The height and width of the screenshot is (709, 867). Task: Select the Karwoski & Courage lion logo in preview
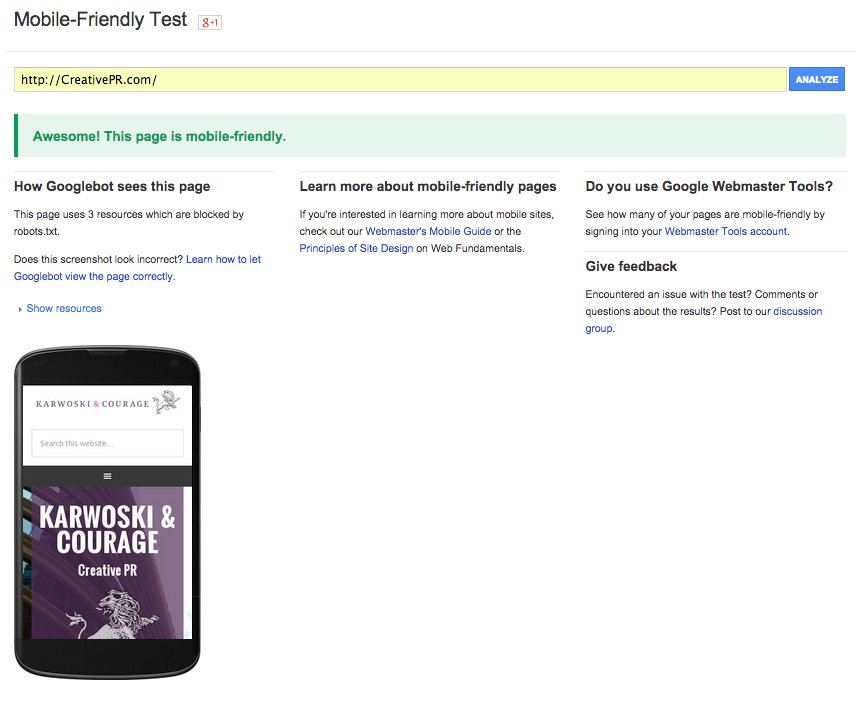tap(167, 401)
